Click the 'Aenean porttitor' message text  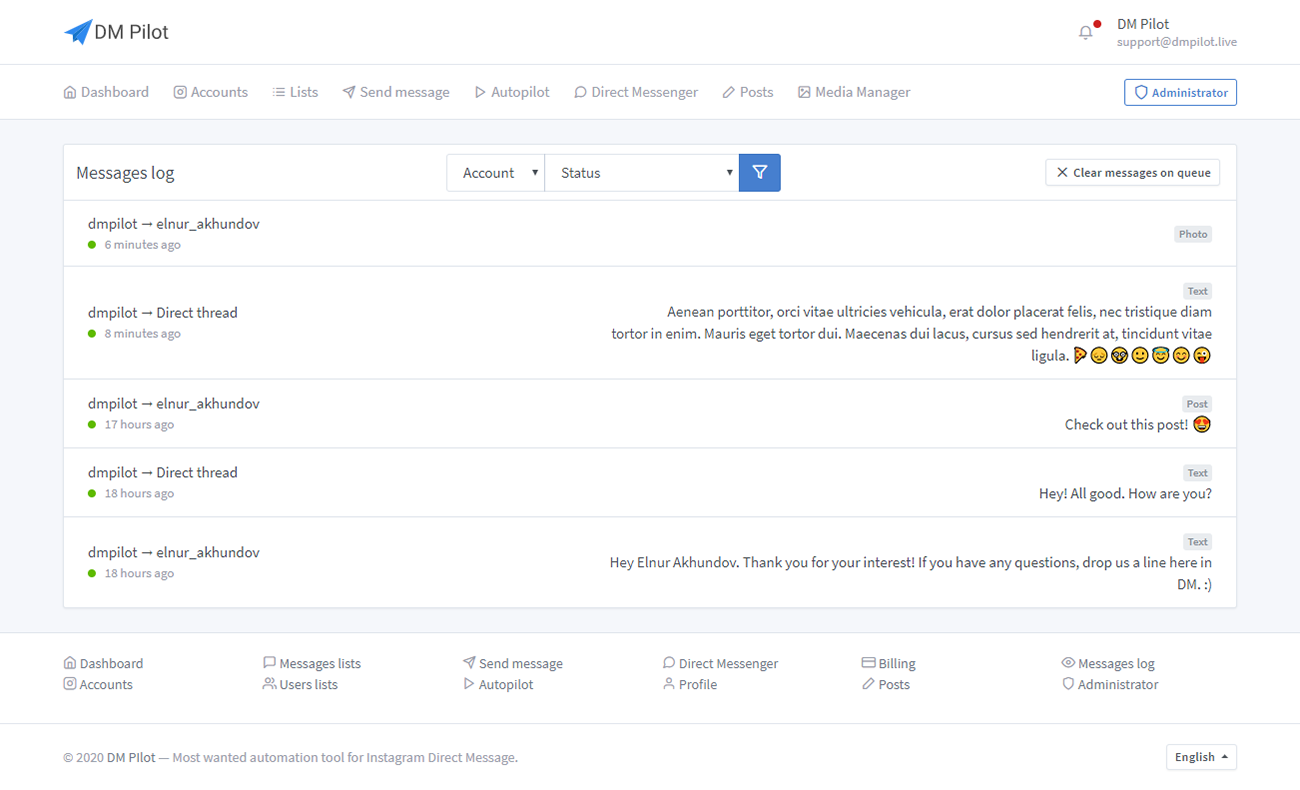pyautogui.click(x=912, y=334)
